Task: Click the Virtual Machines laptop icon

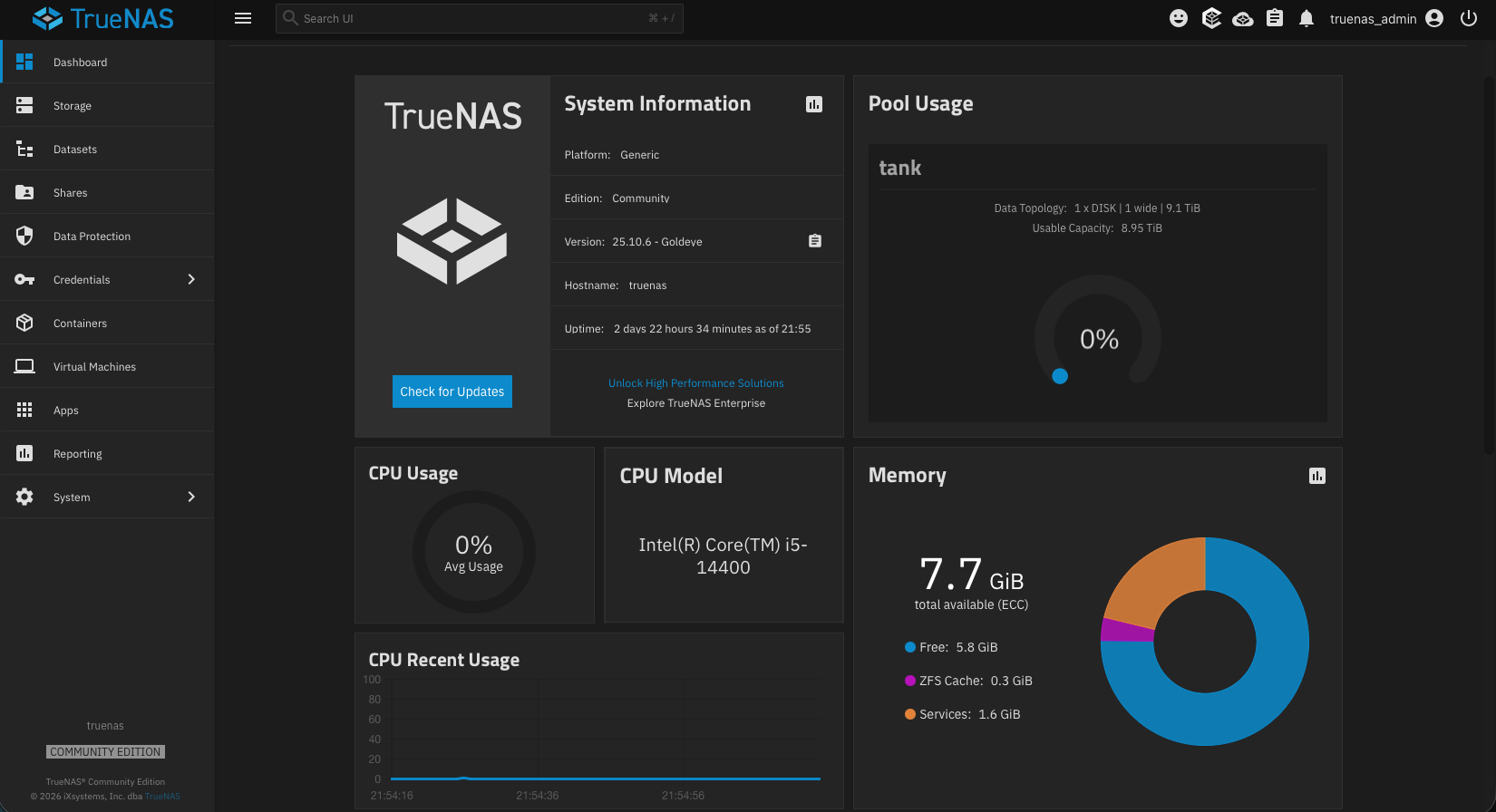Action: coord(24,366)
